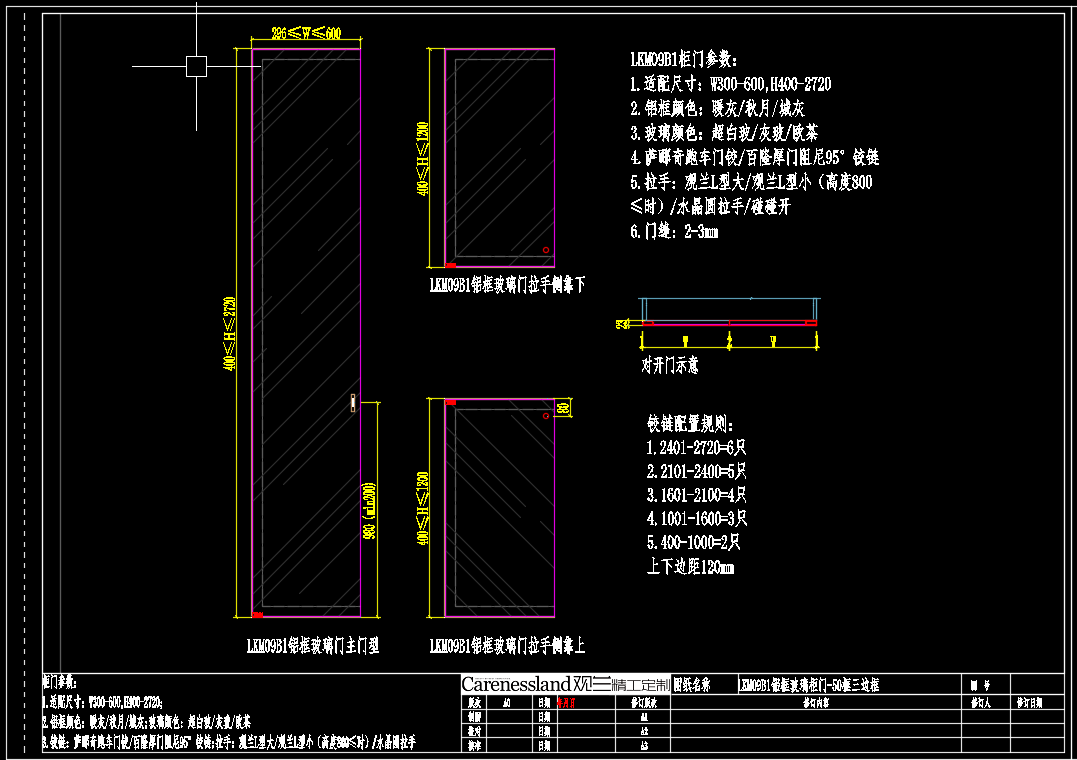Click the 400≤H≤2720 height dimension text

pyautogui.click(x=229, y=335)
